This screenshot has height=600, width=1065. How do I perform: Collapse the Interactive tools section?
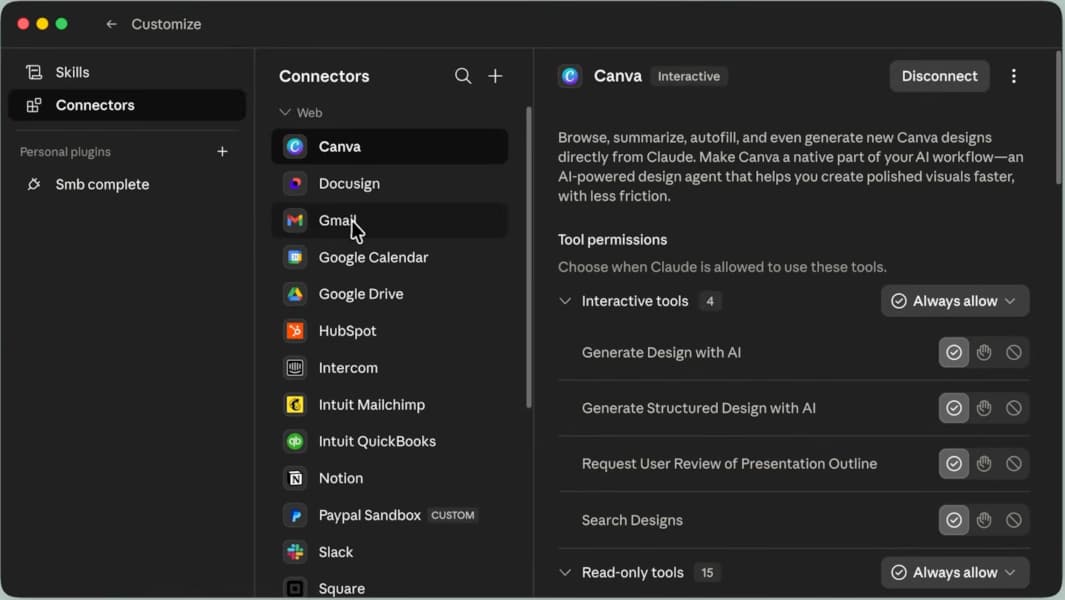[565, 301]
